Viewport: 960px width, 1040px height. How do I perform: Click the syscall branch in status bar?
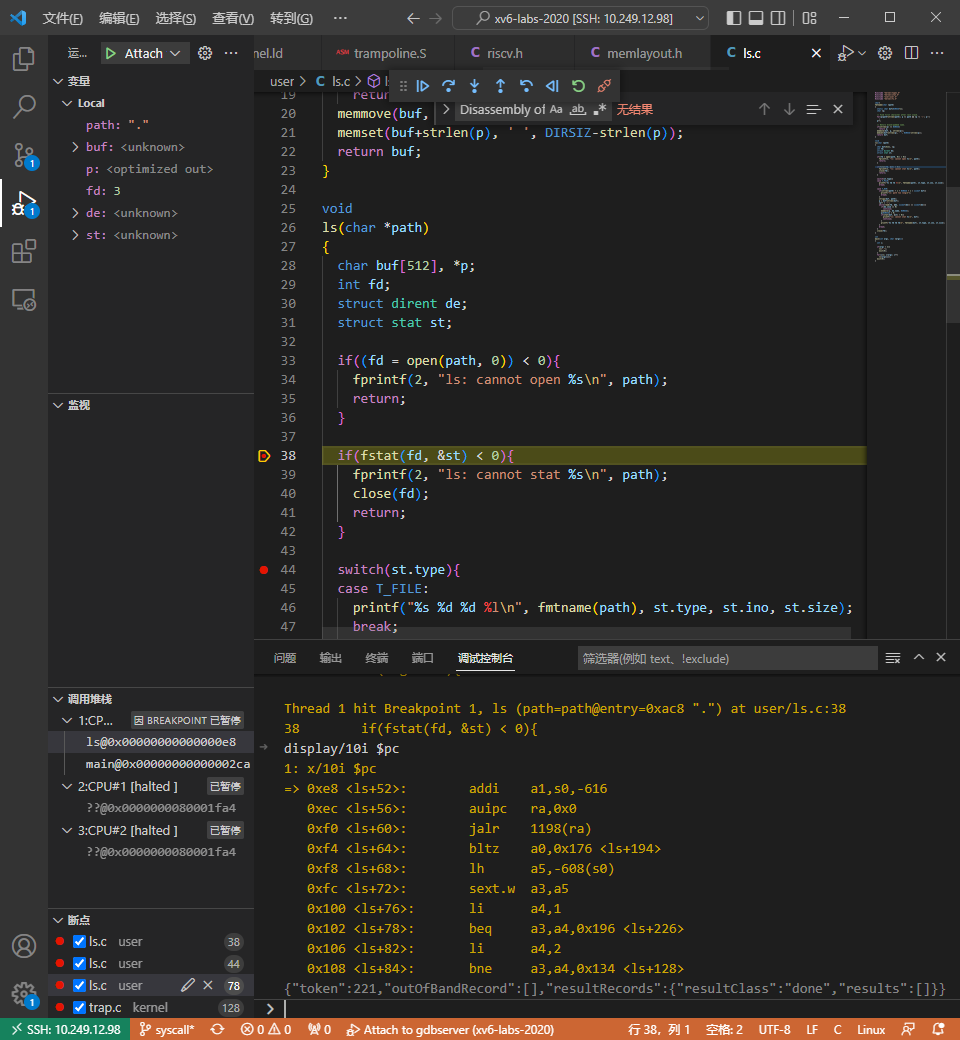pos(167,1029)
